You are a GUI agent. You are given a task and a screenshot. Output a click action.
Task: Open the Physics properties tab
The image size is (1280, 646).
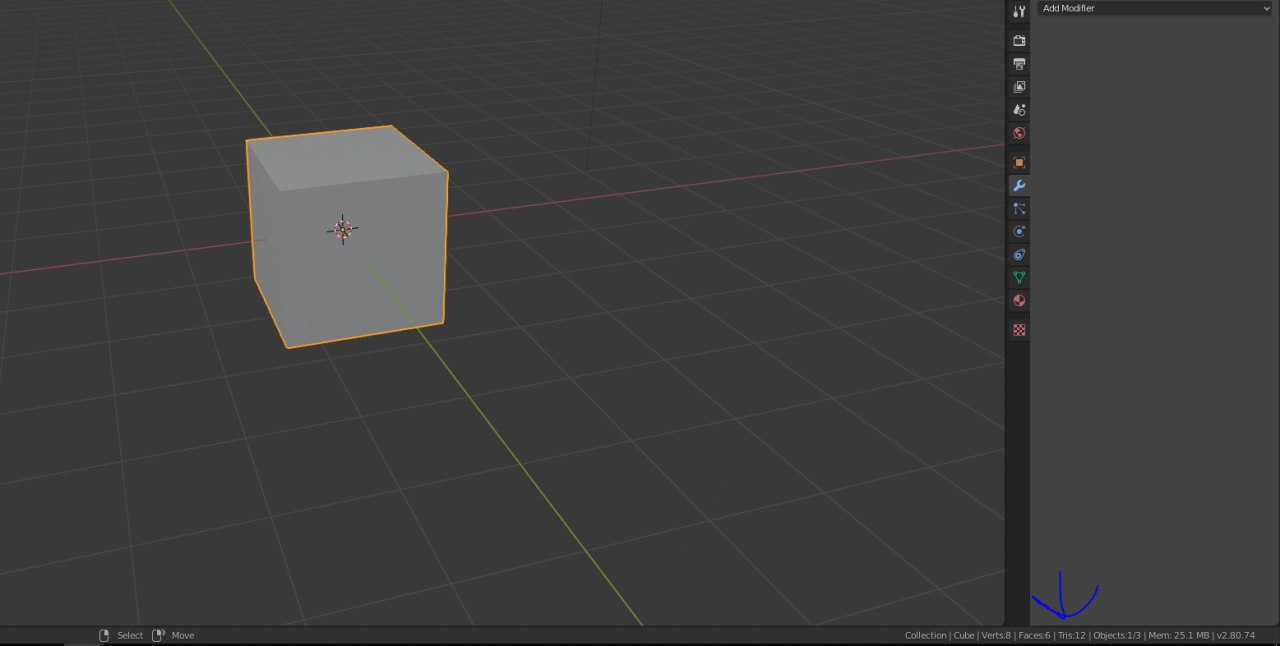[1019, 231]
